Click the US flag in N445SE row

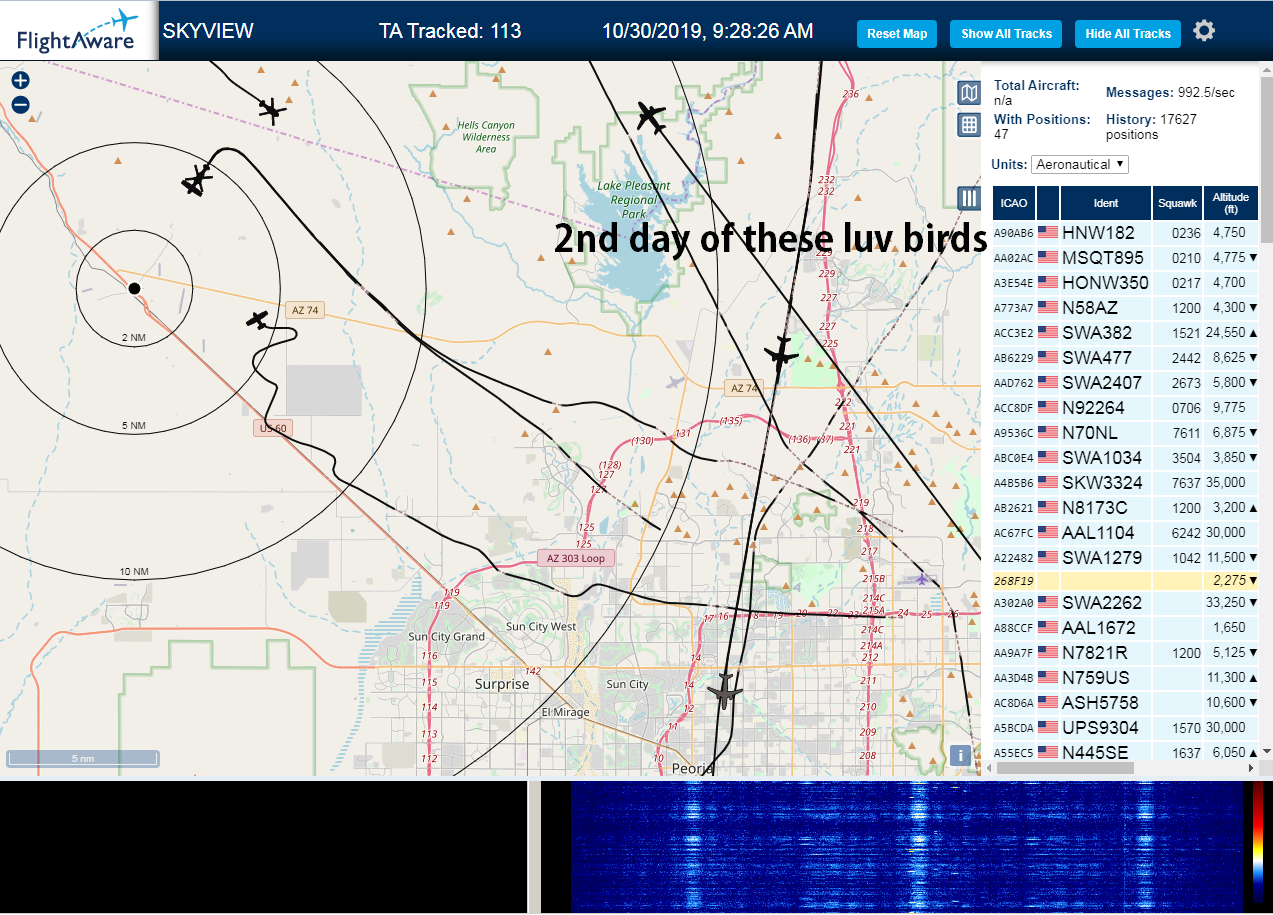click(x=1048, y=752)
